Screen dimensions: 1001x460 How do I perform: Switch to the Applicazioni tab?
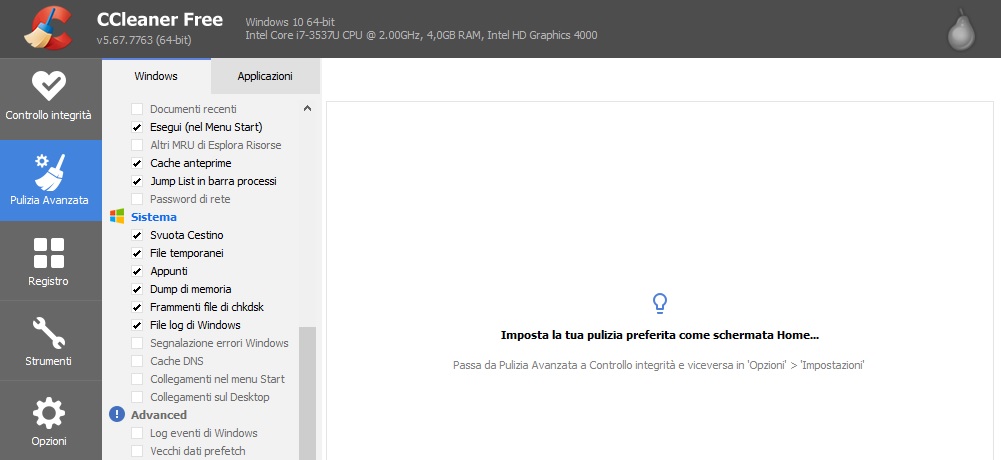coord(265,76)
